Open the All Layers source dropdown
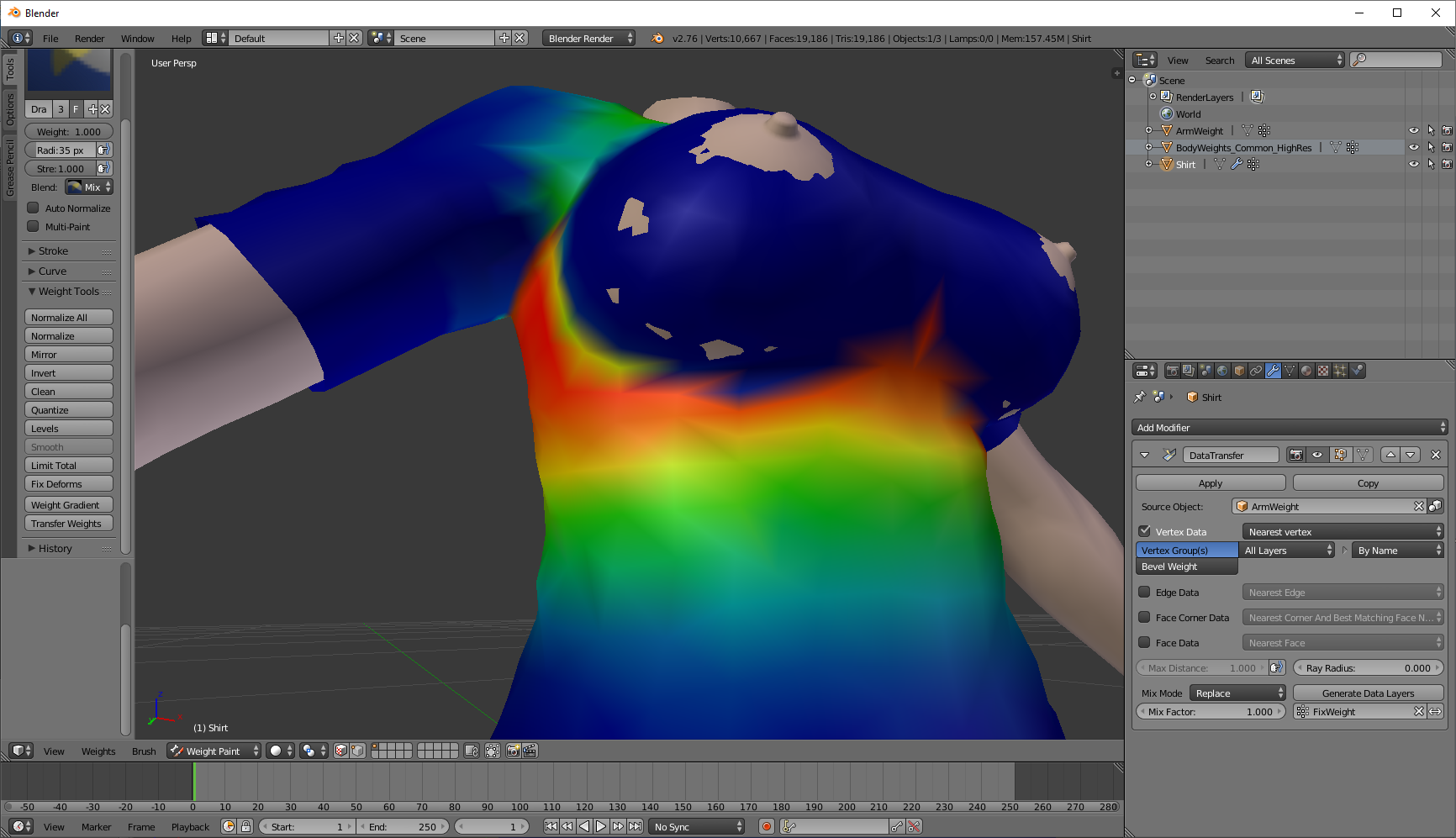The image size is (1456, 838). (x=1287, y=550)
